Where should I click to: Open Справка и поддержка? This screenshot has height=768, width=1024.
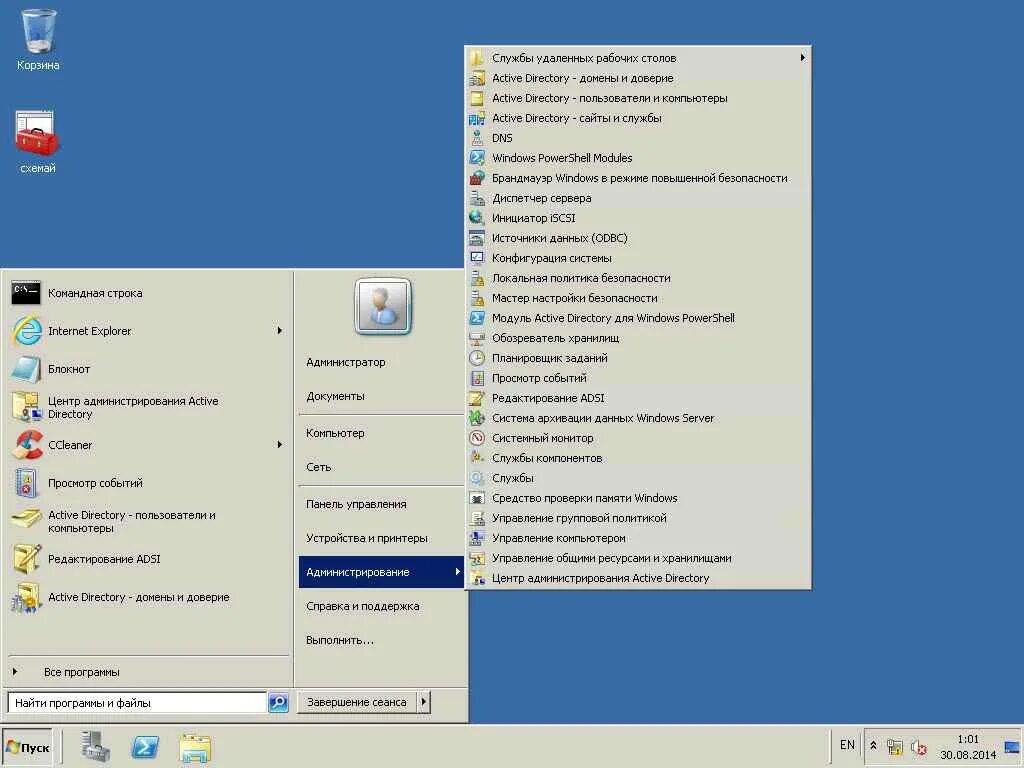pos(362,606)
